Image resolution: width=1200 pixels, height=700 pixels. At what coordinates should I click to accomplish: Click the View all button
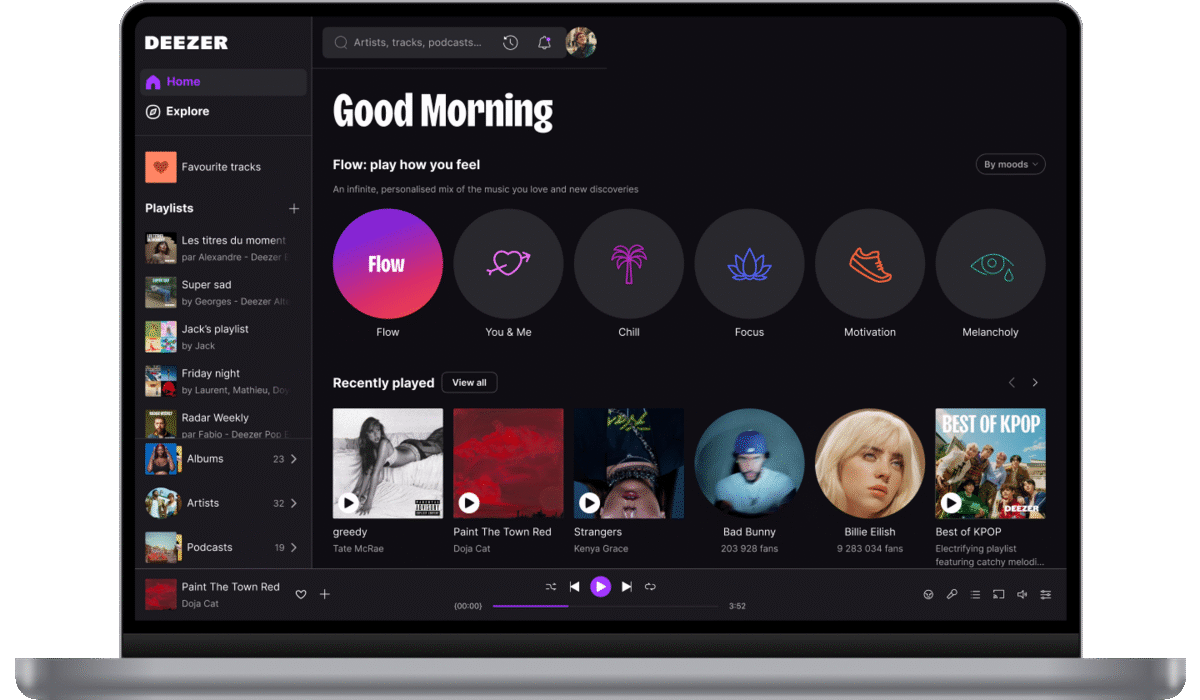pyautogui.click(x=469, y=383)
